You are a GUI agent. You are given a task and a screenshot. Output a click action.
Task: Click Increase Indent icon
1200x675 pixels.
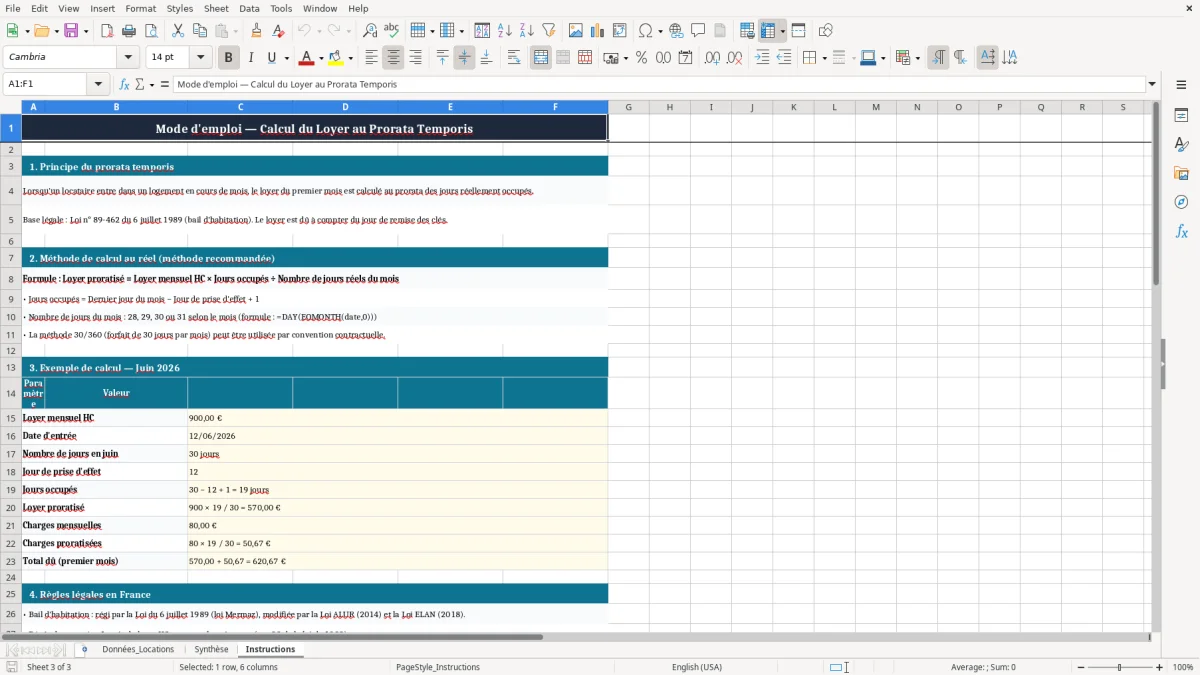[762, 58]
